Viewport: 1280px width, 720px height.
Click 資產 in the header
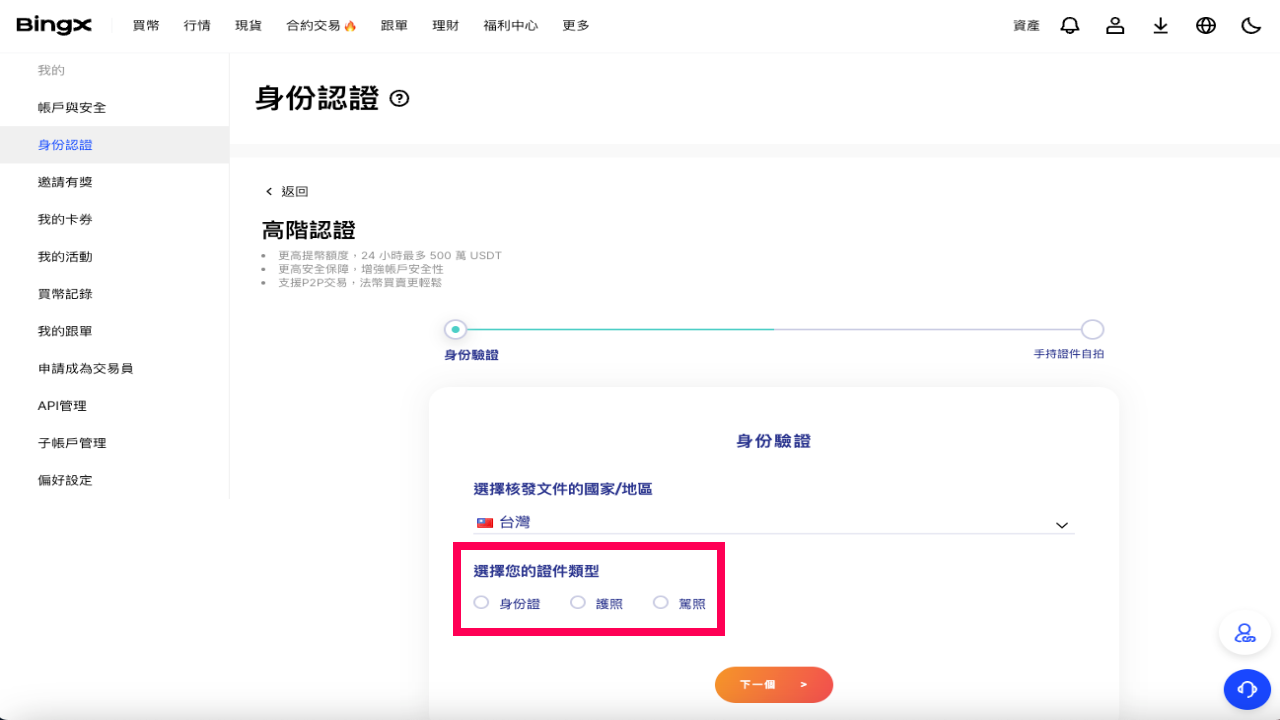[x=1027, y=25]
